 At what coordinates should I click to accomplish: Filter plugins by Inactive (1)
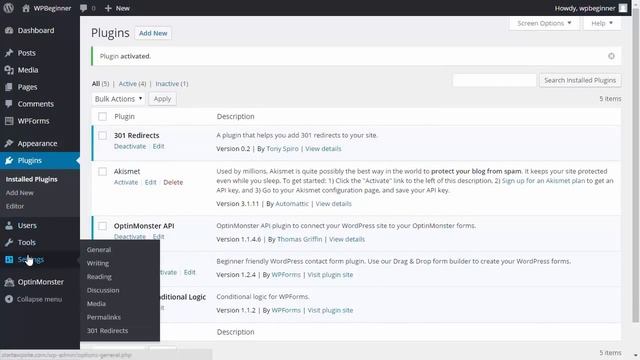click(172, 84)
